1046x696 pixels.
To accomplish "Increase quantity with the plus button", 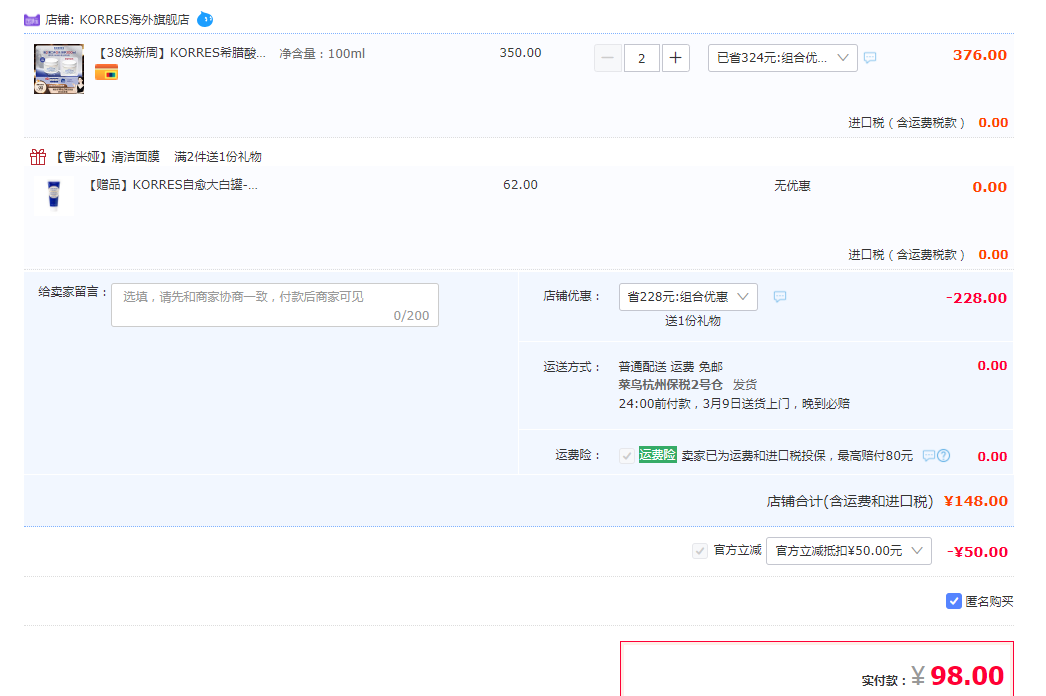I will pos(675,58).
